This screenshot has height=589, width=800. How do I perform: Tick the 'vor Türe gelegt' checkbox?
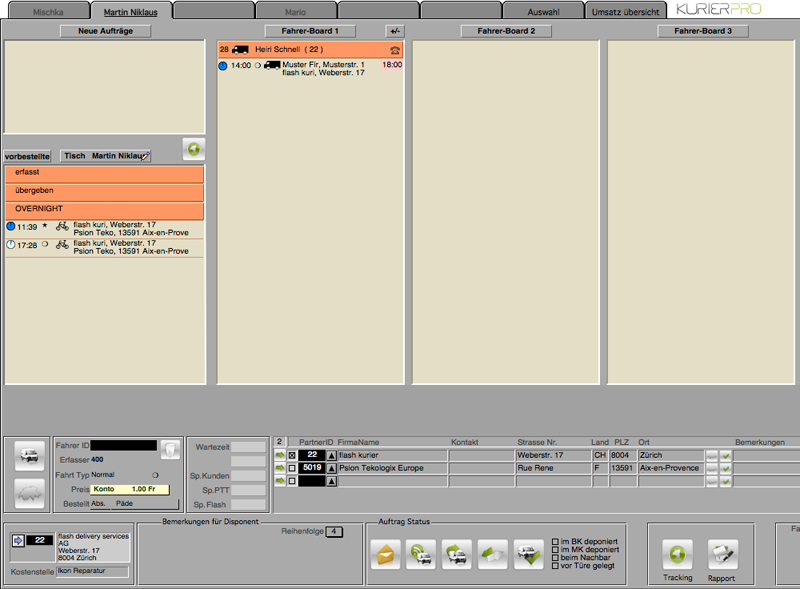click(555, 566)
